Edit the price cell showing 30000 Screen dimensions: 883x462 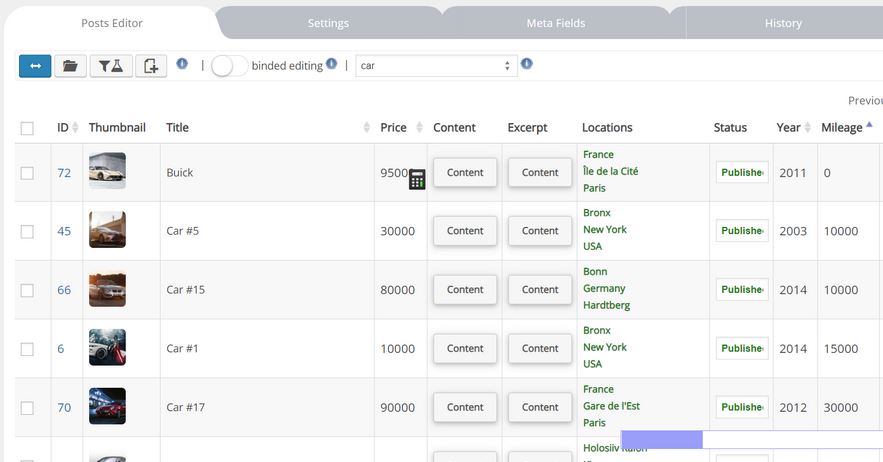400,231
